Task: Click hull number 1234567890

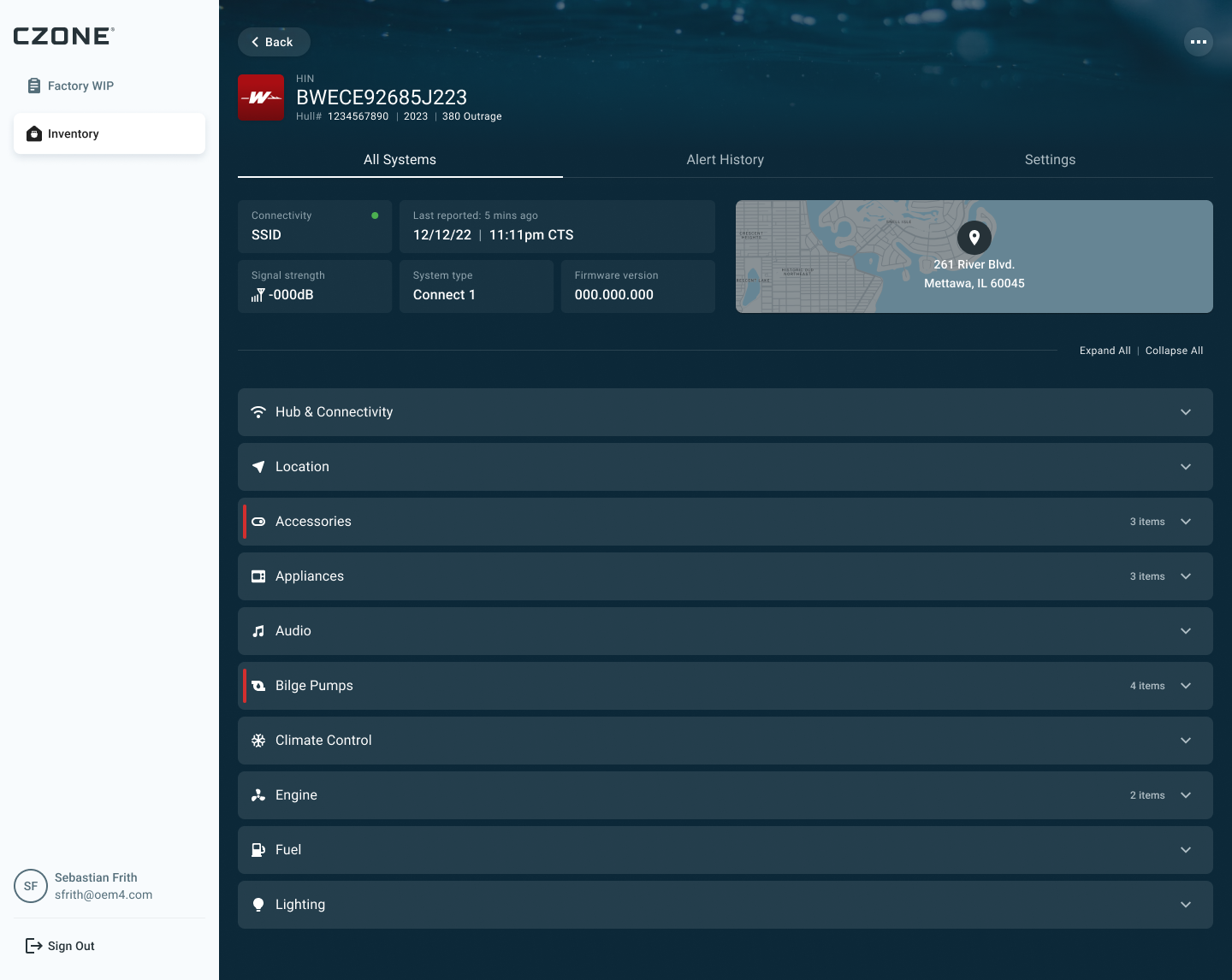Action: pyautogui.click(x=358, y=116)
